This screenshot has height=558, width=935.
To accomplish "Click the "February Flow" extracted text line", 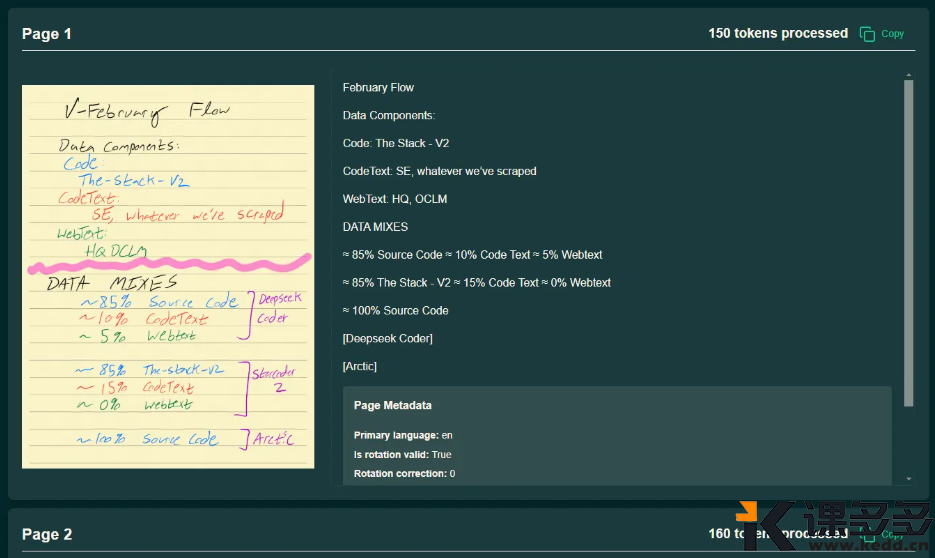I will pos(378,88).
